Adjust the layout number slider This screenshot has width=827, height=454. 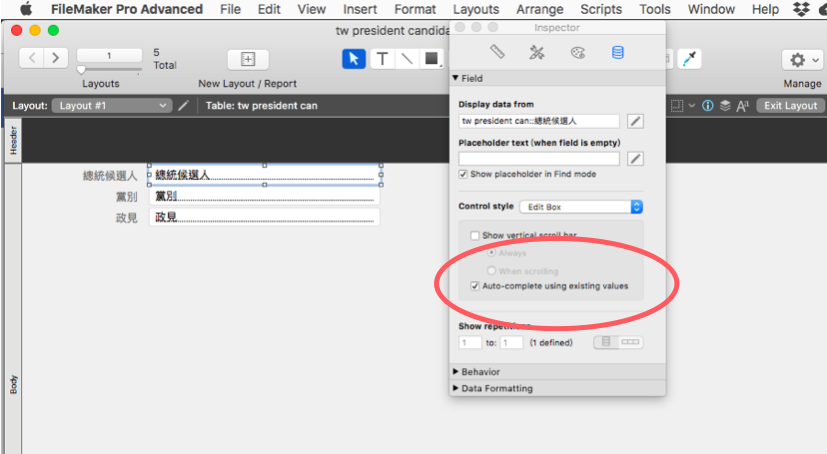(81, 70)
